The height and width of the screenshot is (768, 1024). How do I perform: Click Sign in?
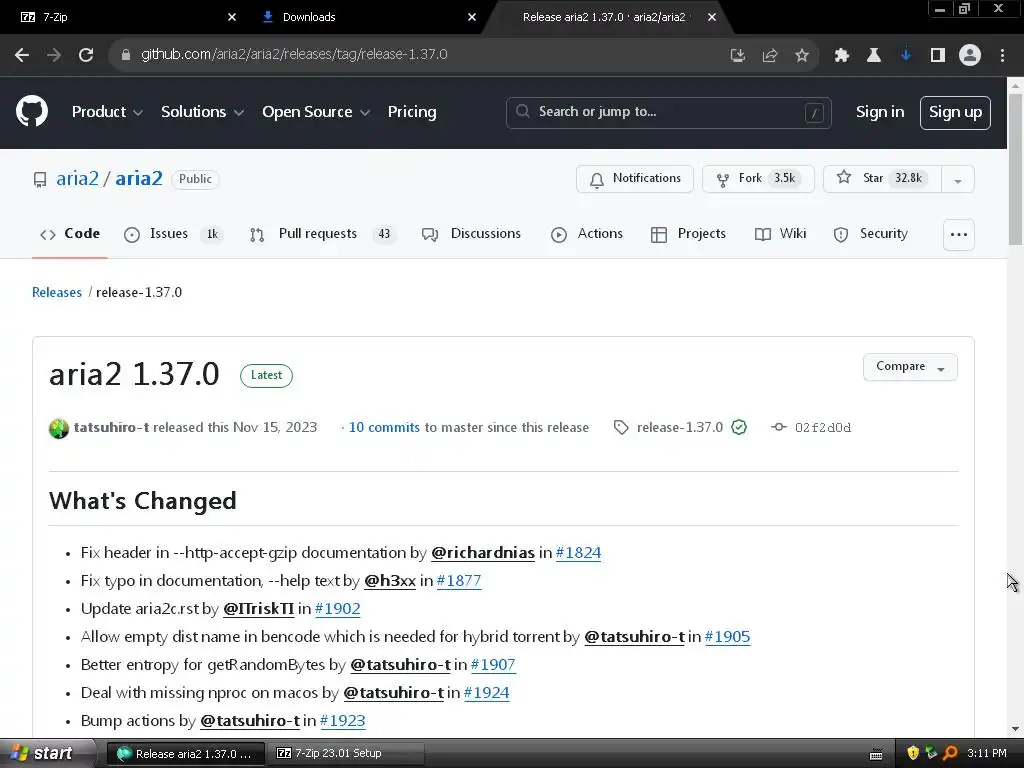pos(880,112)
